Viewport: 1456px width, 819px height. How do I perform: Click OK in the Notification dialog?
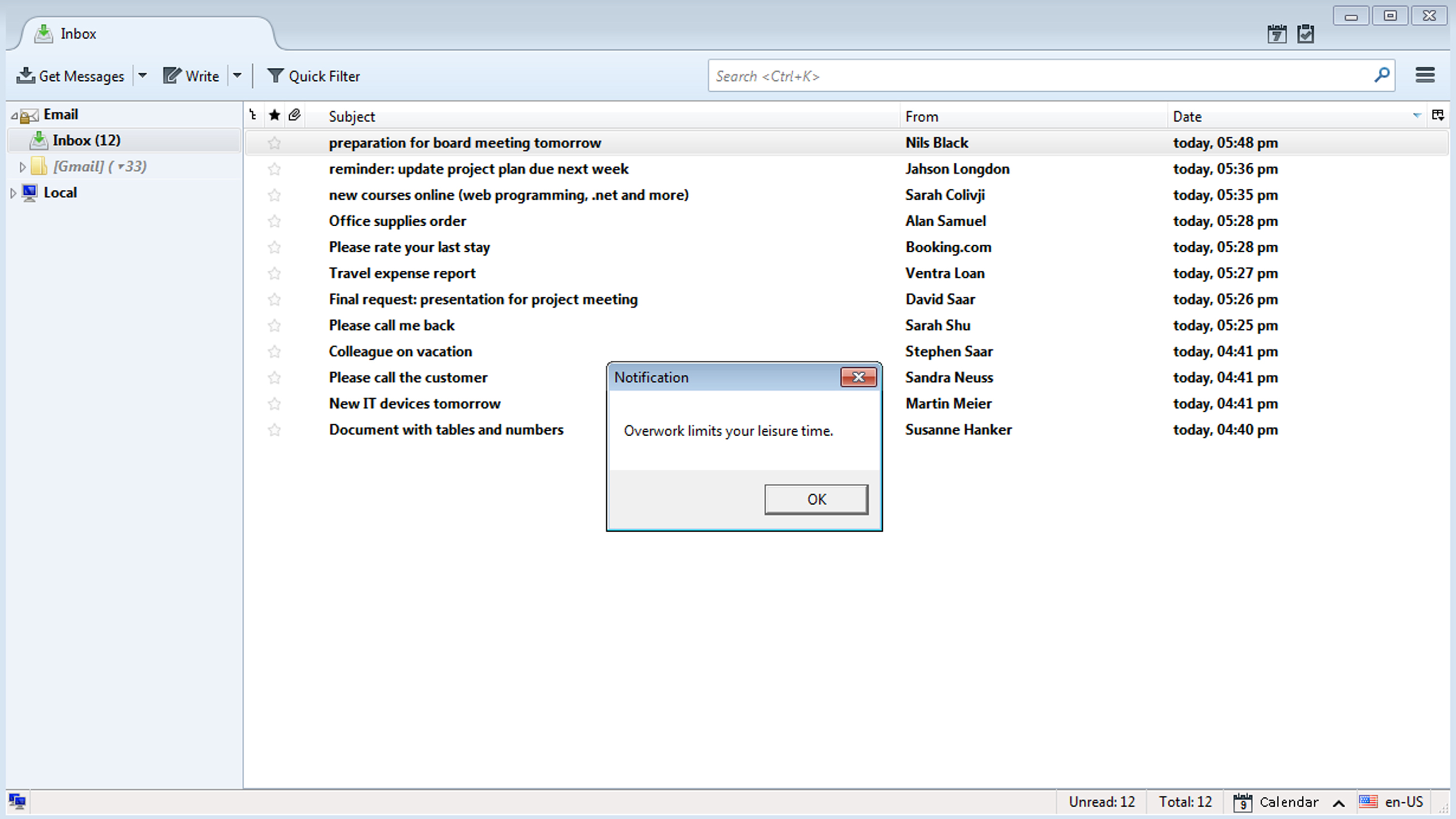pyautogui.click(x=816, y=499)
